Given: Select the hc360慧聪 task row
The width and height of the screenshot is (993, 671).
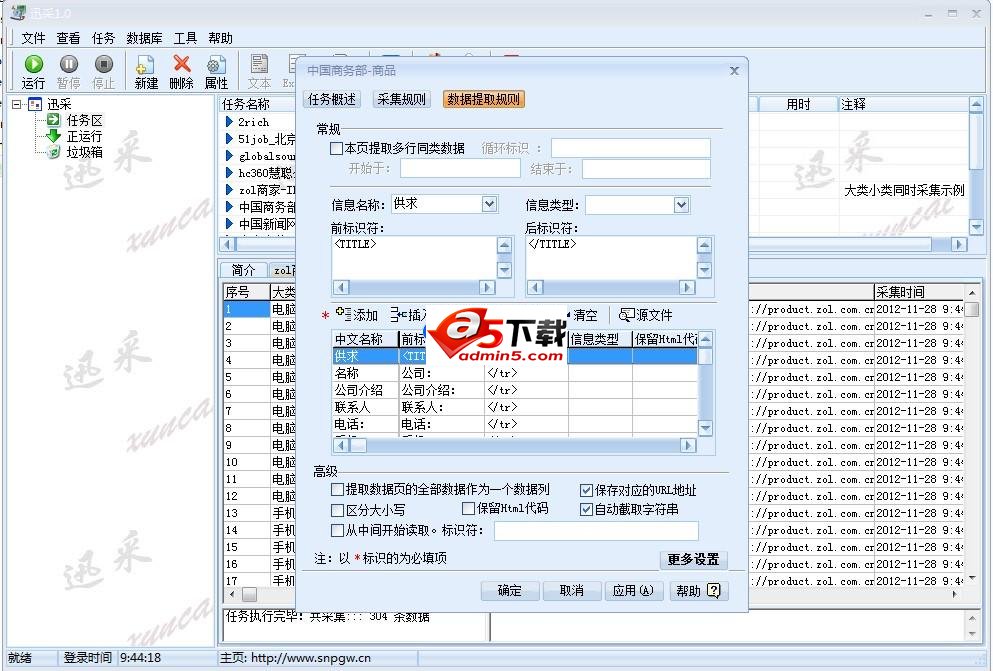Looking at the screenshot, I should click(260, 173).
